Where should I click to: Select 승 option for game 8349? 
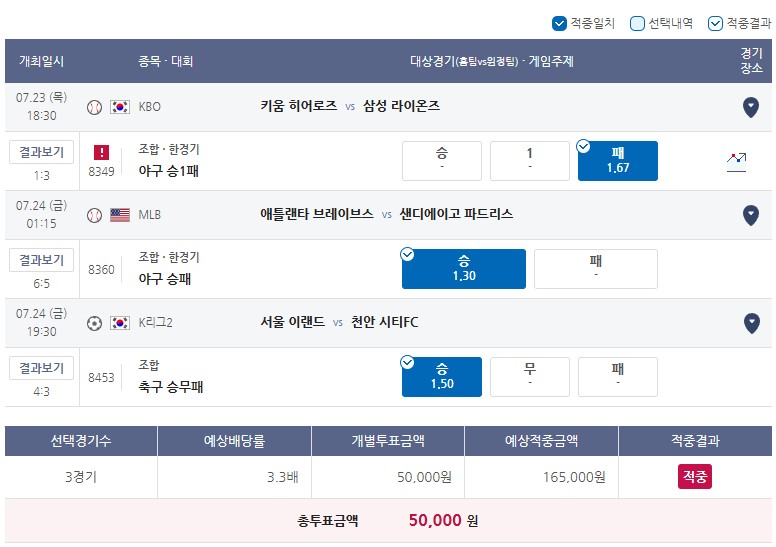click(441, 161)
